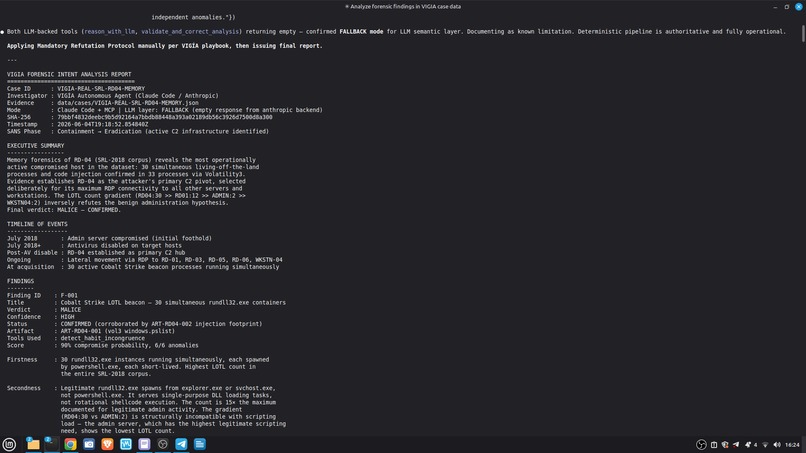806x453 pixels.
Task: Open the Files folder icon in taskbar
Action: pos(33,444)
